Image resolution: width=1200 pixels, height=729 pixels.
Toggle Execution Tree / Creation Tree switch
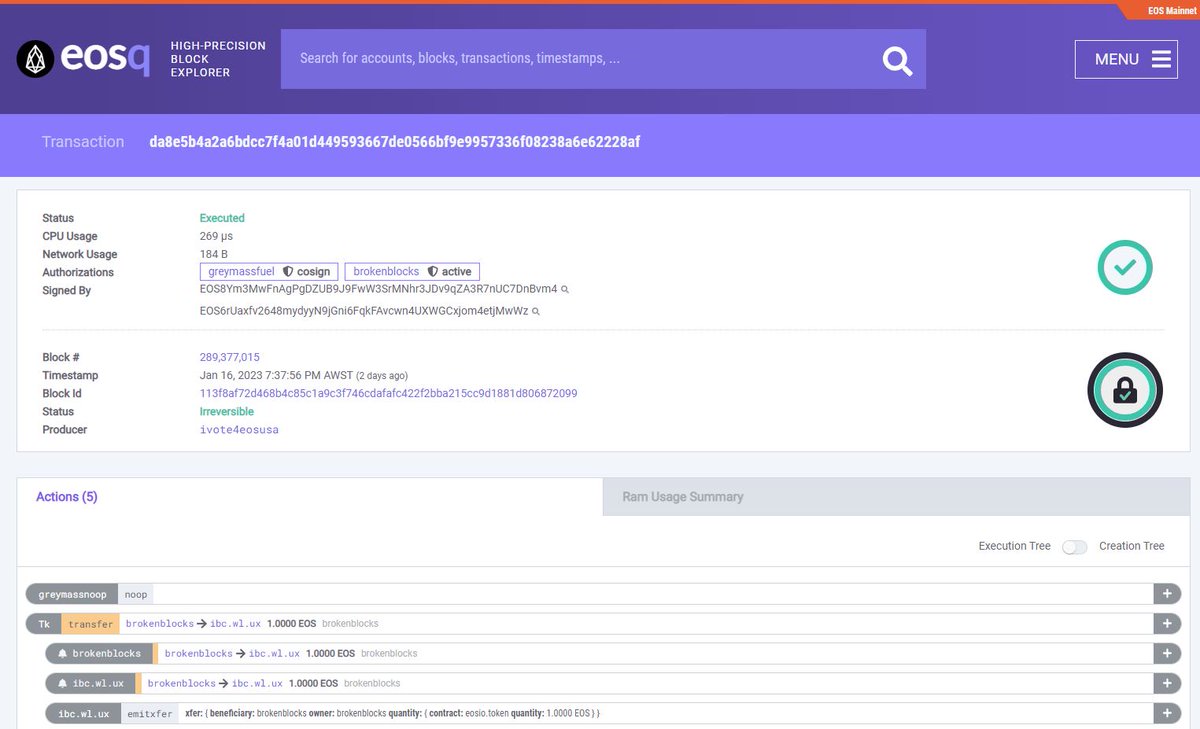click(1074, 547)
